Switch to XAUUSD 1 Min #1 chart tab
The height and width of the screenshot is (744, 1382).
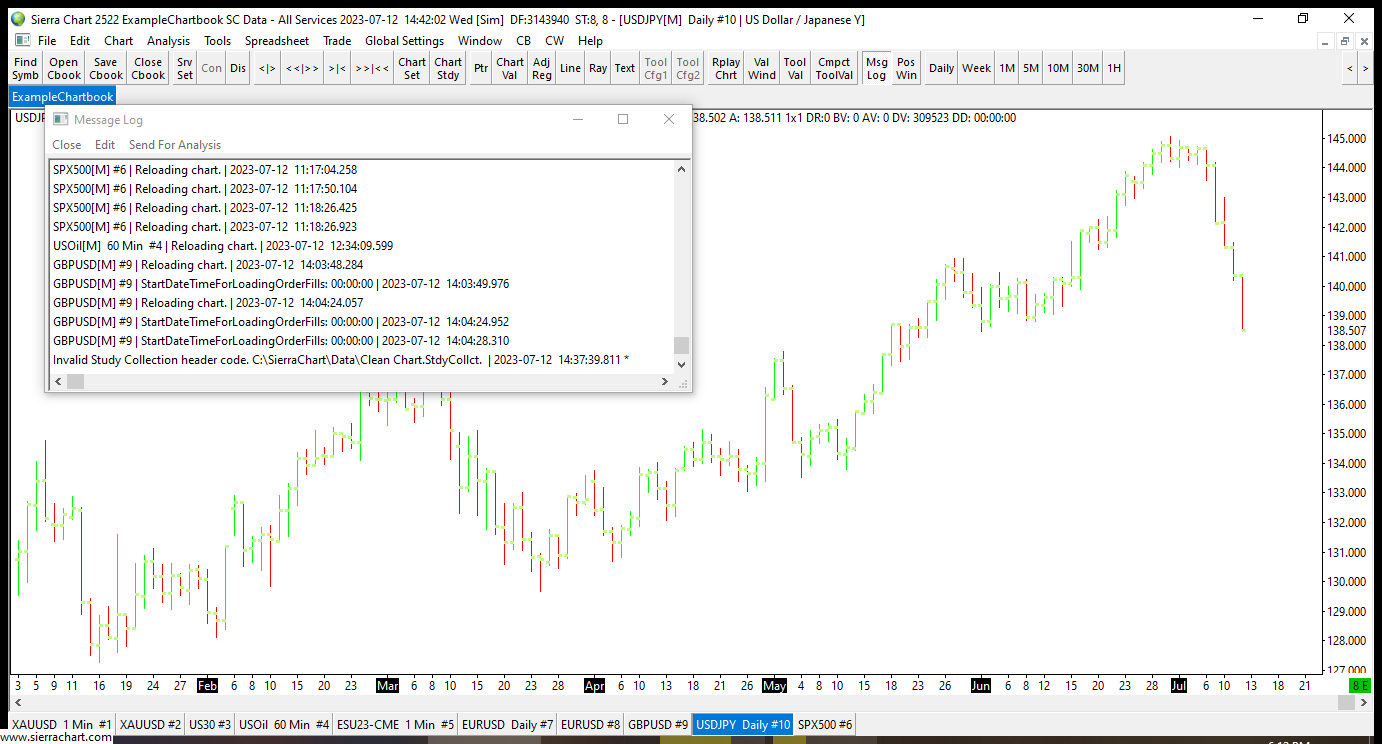click(62, 724)
